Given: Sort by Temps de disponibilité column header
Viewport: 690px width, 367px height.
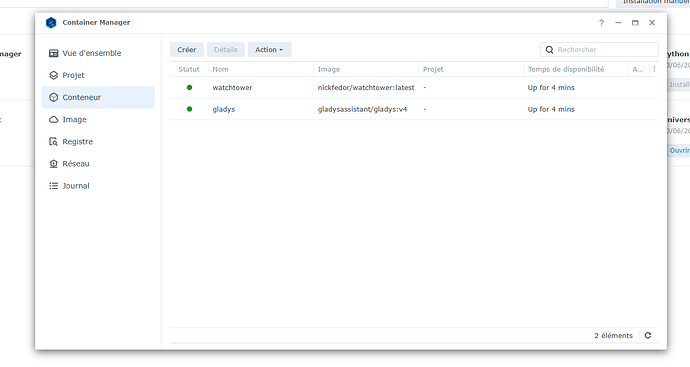Looking at the screenshot, I should [x=576, y=69].
